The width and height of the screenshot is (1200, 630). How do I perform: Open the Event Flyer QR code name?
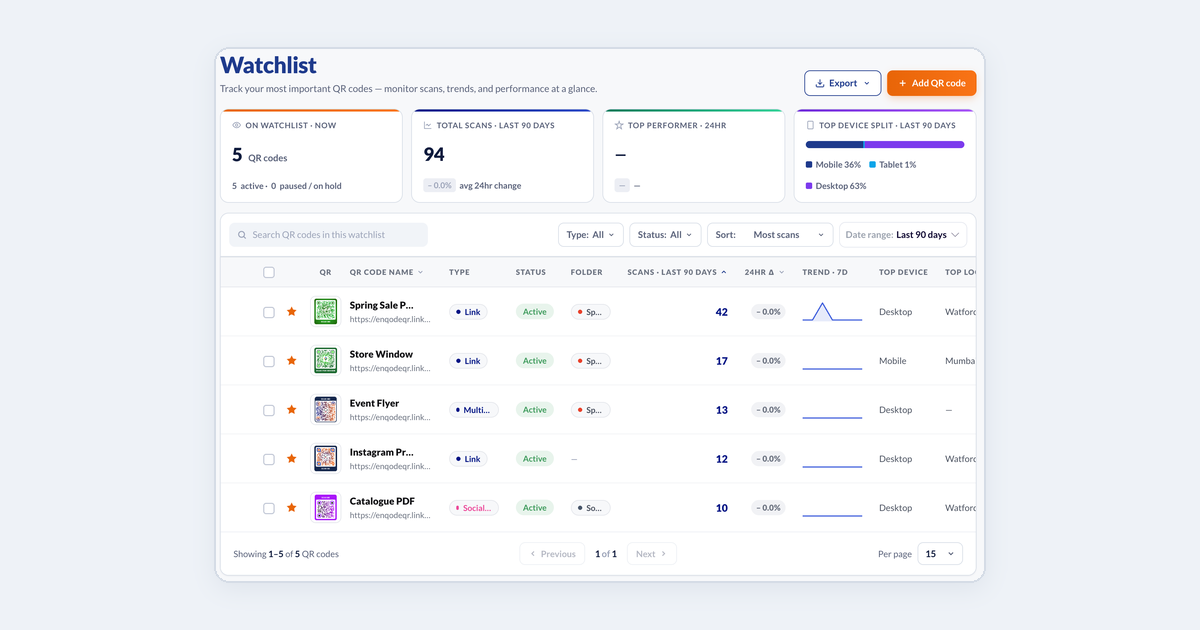pyautogui.click(x=374, y=403)
